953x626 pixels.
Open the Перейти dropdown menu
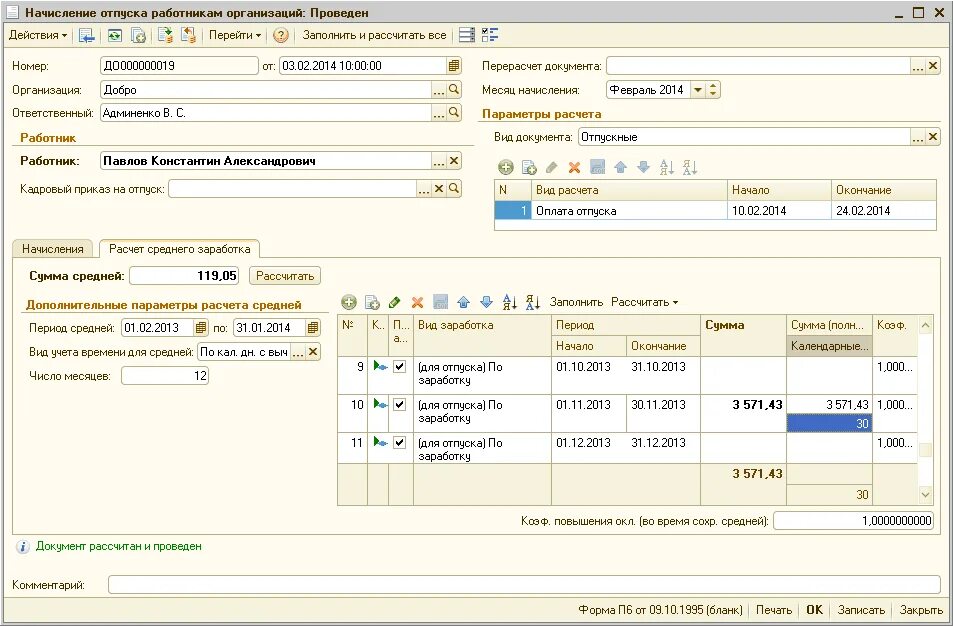[x=235, y=35]
